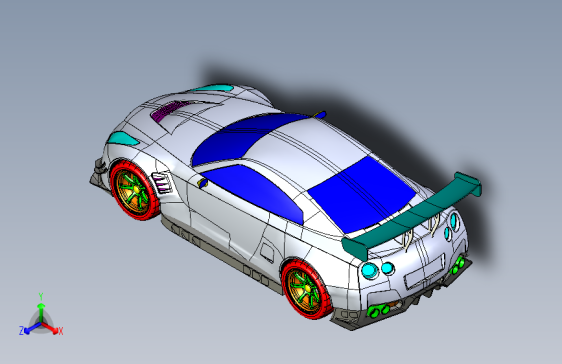Select the gray side skirt under the door
The height and width of the screenshot is (364, 562).
click(x=222, y=253)
